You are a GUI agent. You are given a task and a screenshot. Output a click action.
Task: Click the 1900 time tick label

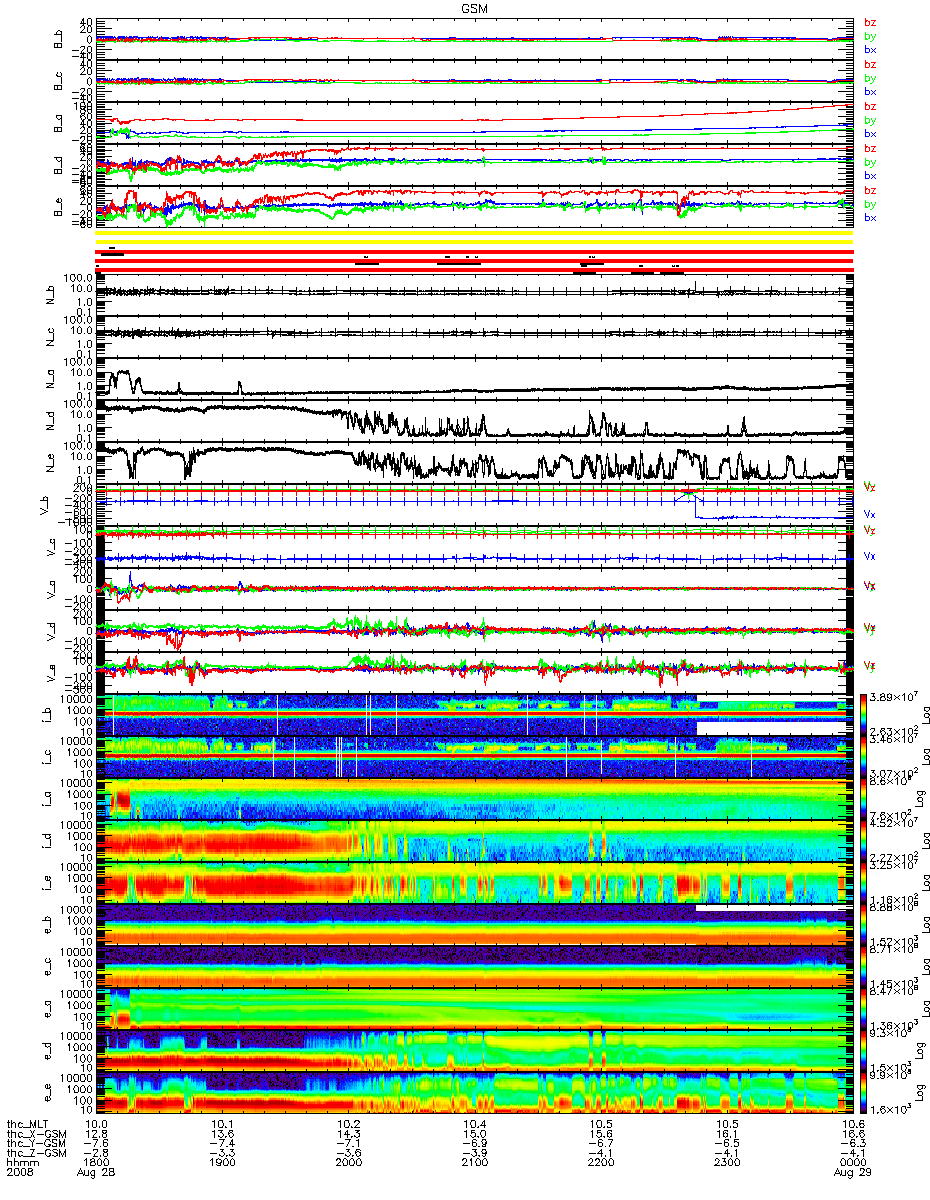click(222, 1162)
